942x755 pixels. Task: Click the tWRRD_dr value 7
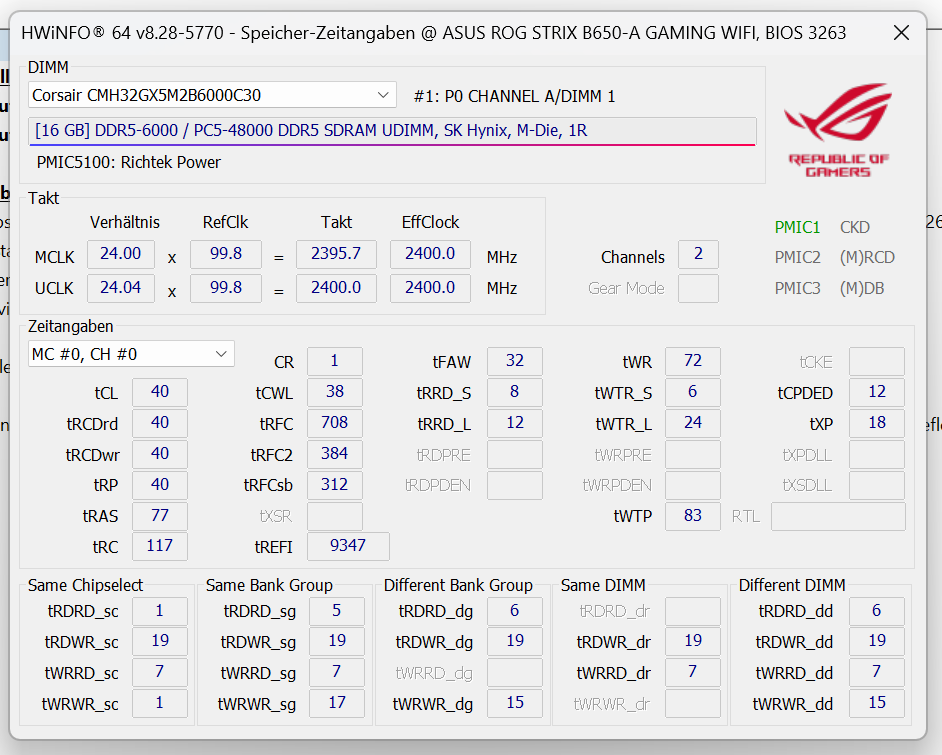tap(693, 673)
